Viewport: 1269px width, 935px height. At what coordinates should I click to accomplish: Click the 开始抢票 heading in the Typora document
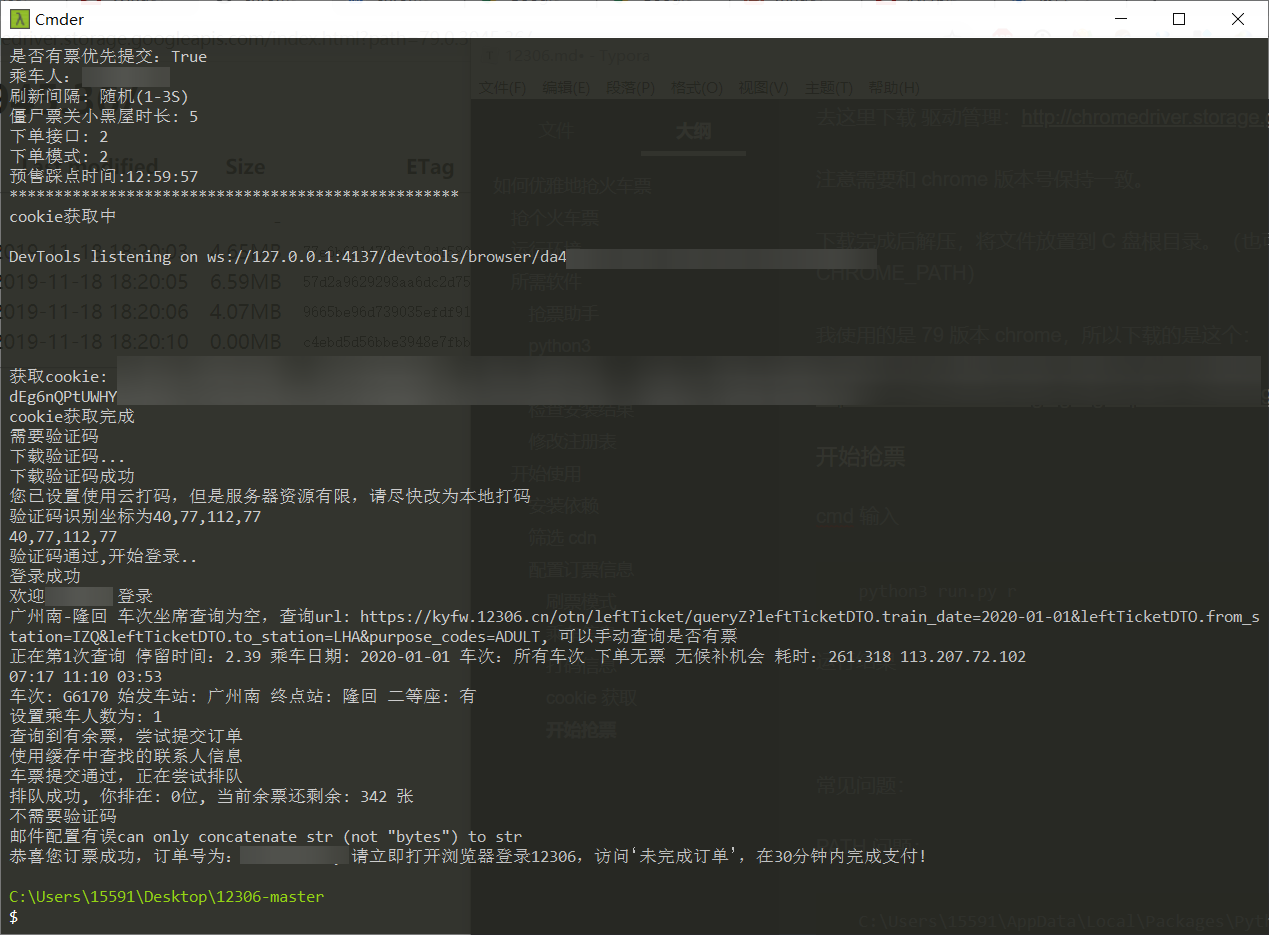pos(861,457)
